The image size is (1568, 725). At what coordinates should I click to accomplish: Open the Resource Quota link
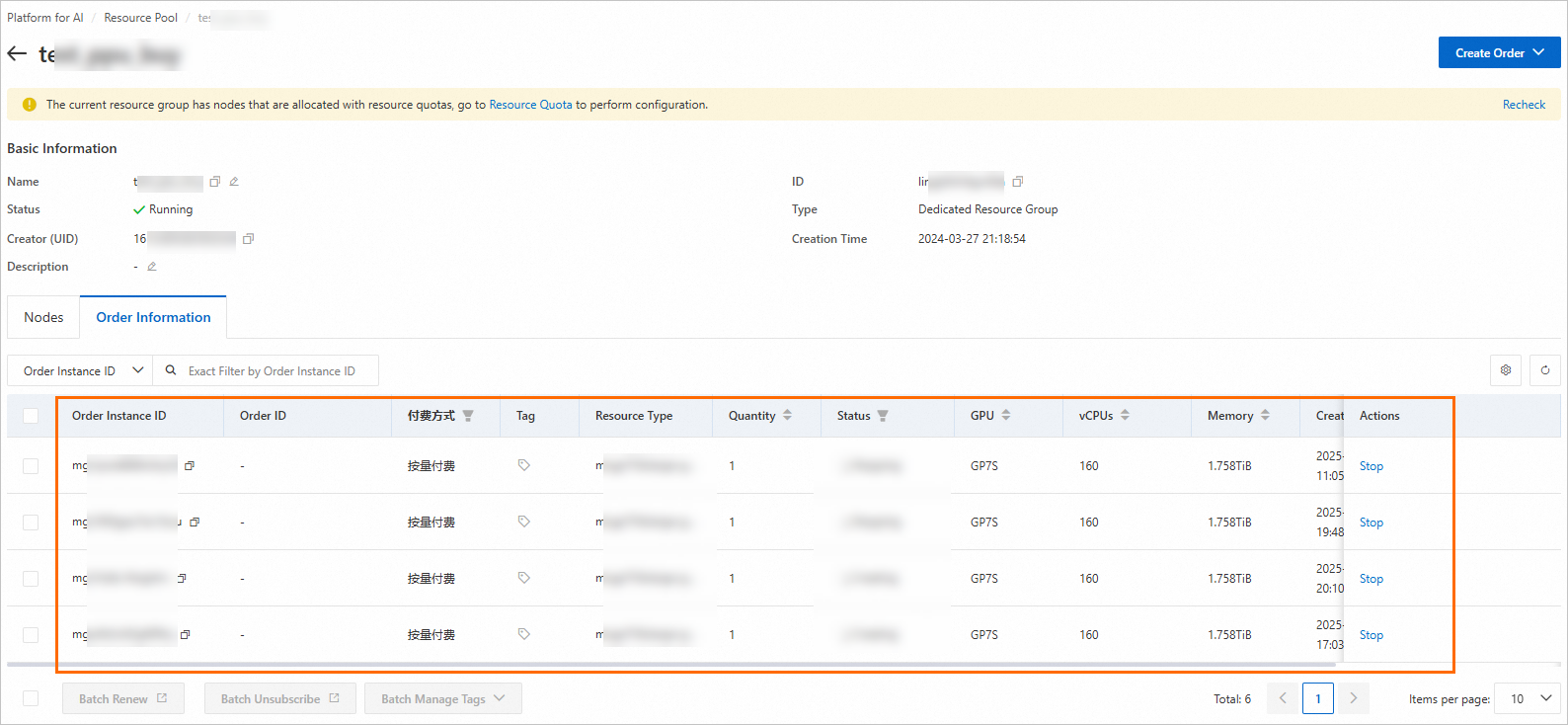pos(531,105)
